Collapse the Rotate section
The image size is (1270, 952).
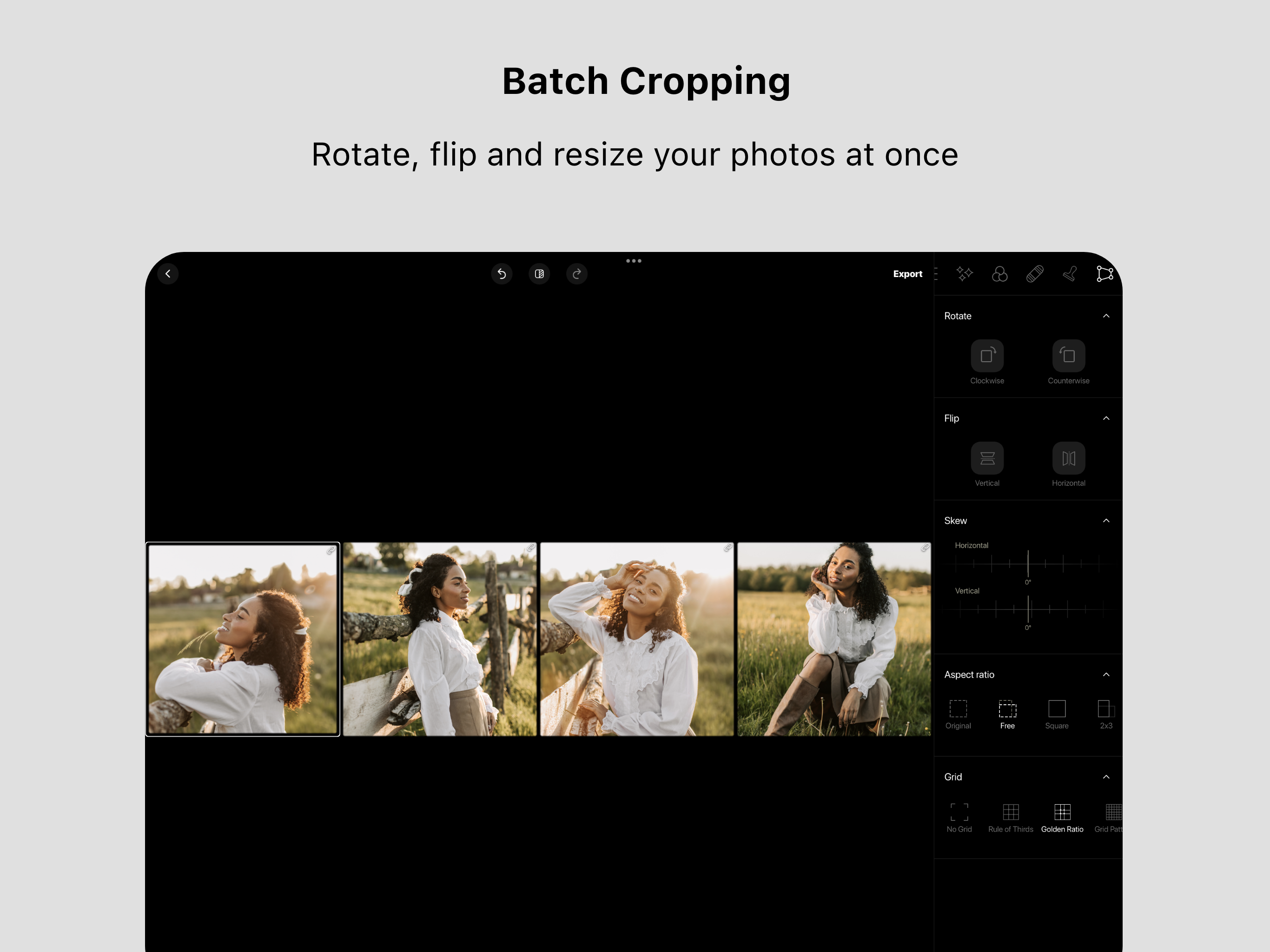(x=1106, y=316)
